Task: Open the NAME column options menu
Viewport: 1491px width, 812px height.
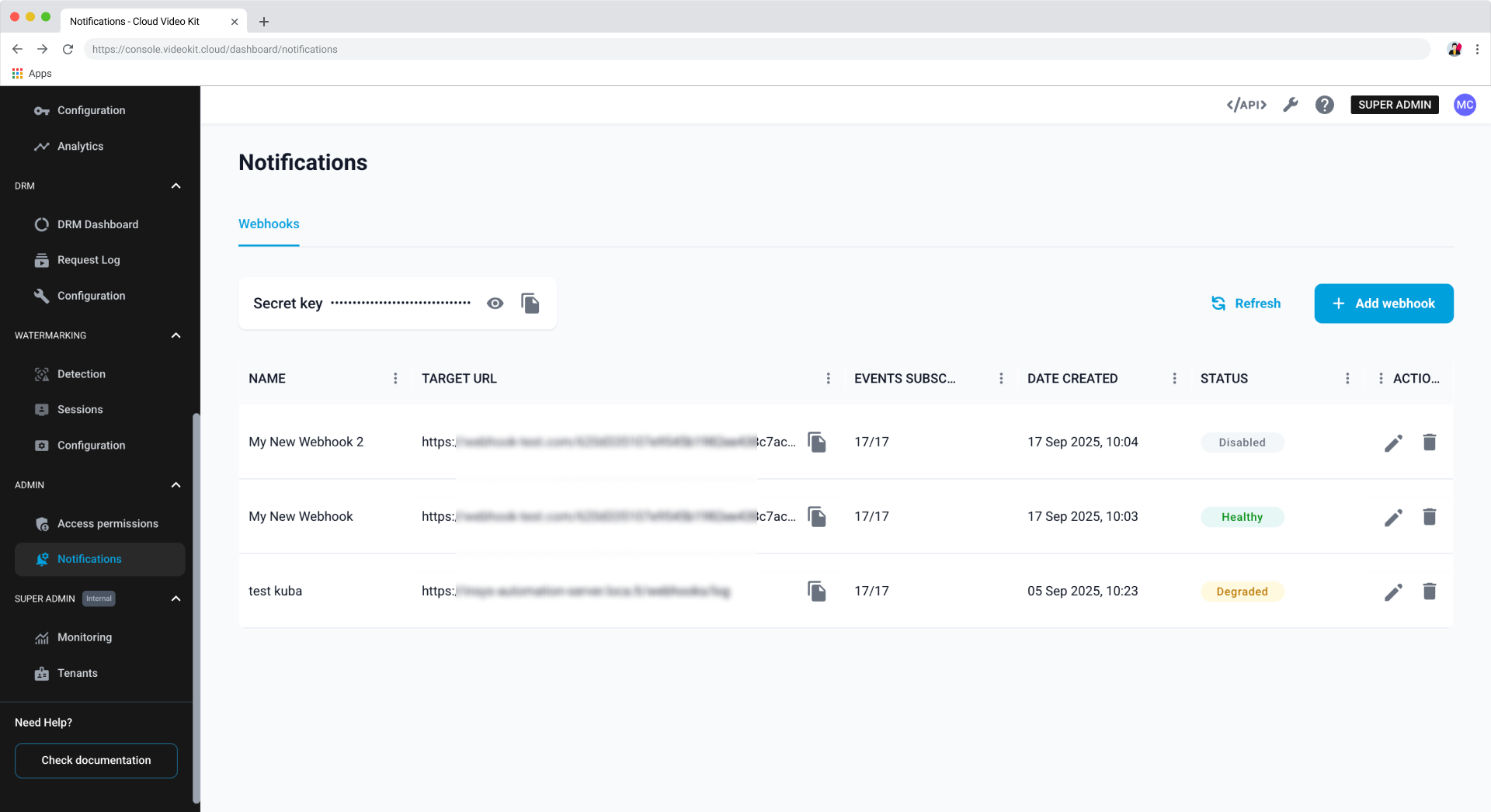Action: click(x=395, y=378)
